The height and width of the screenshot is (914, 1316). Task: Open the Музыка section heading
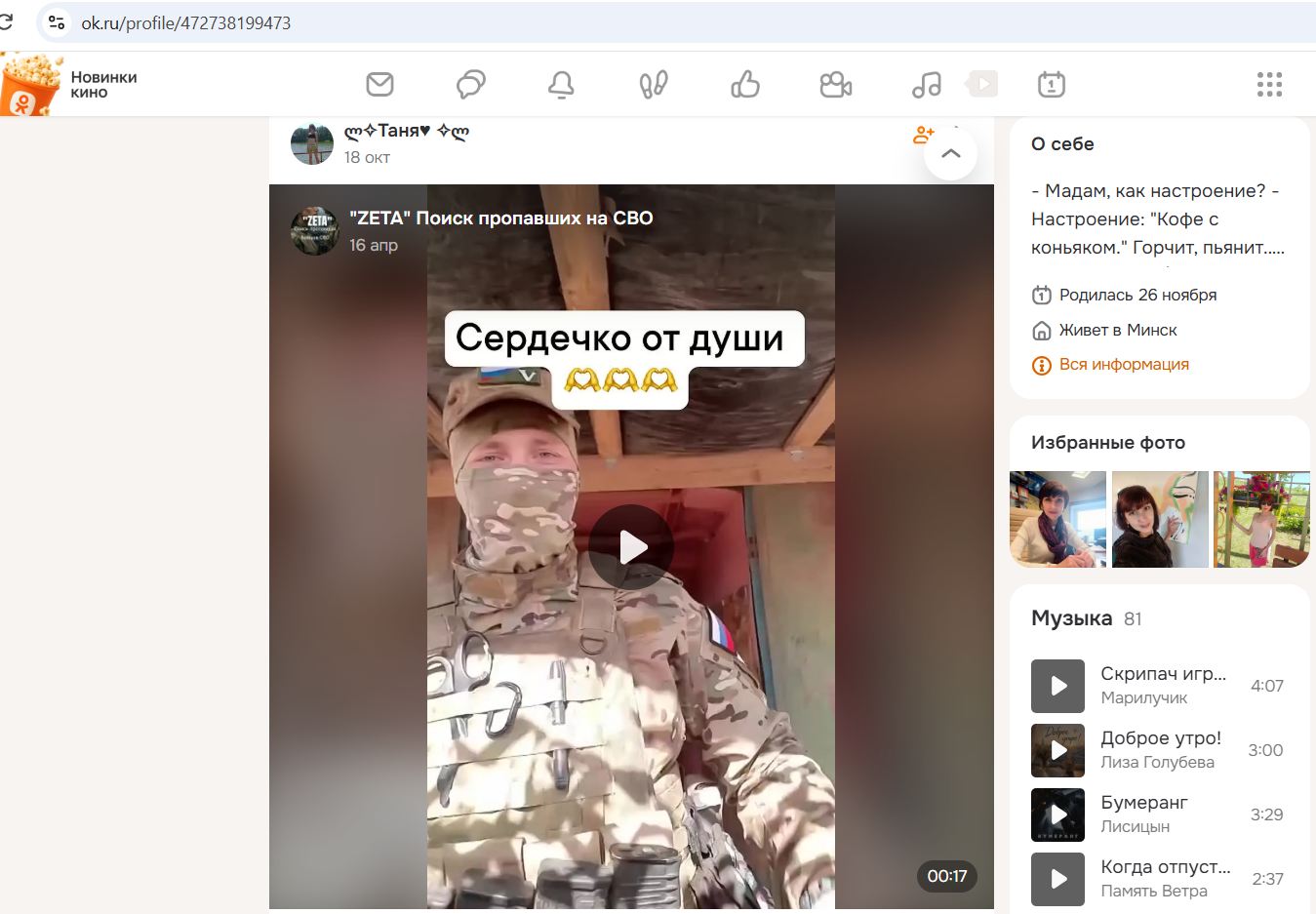click(x=1071, y=618)
